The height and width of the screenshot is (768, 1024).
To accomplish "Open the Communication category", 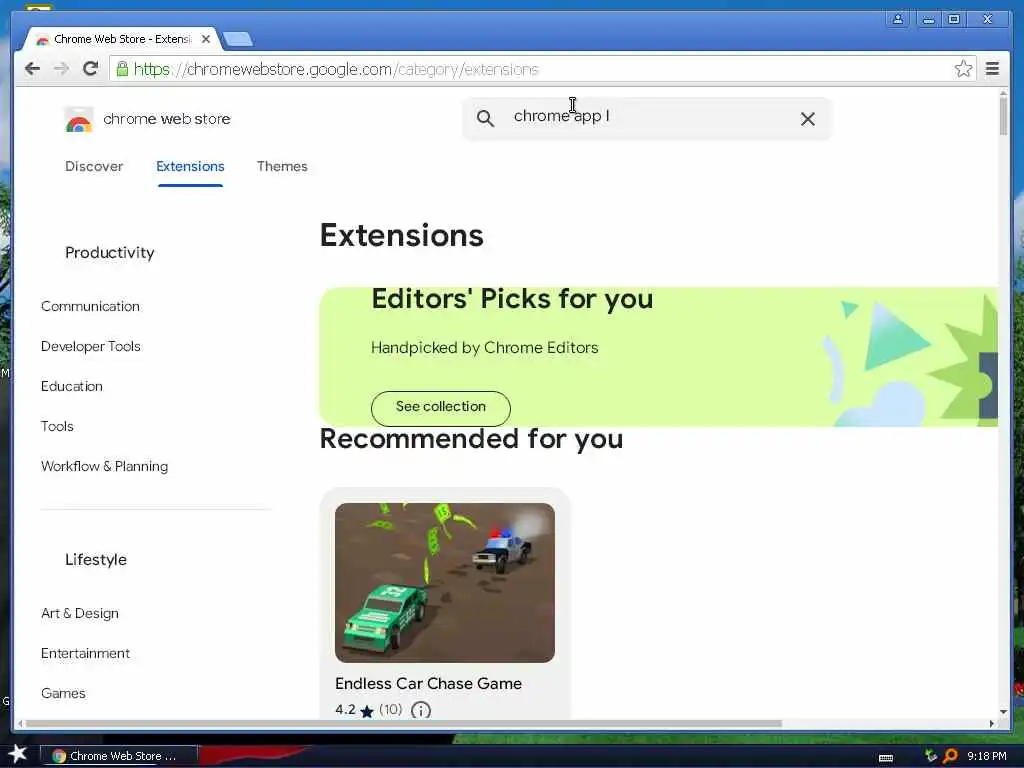I will point(90,306).
